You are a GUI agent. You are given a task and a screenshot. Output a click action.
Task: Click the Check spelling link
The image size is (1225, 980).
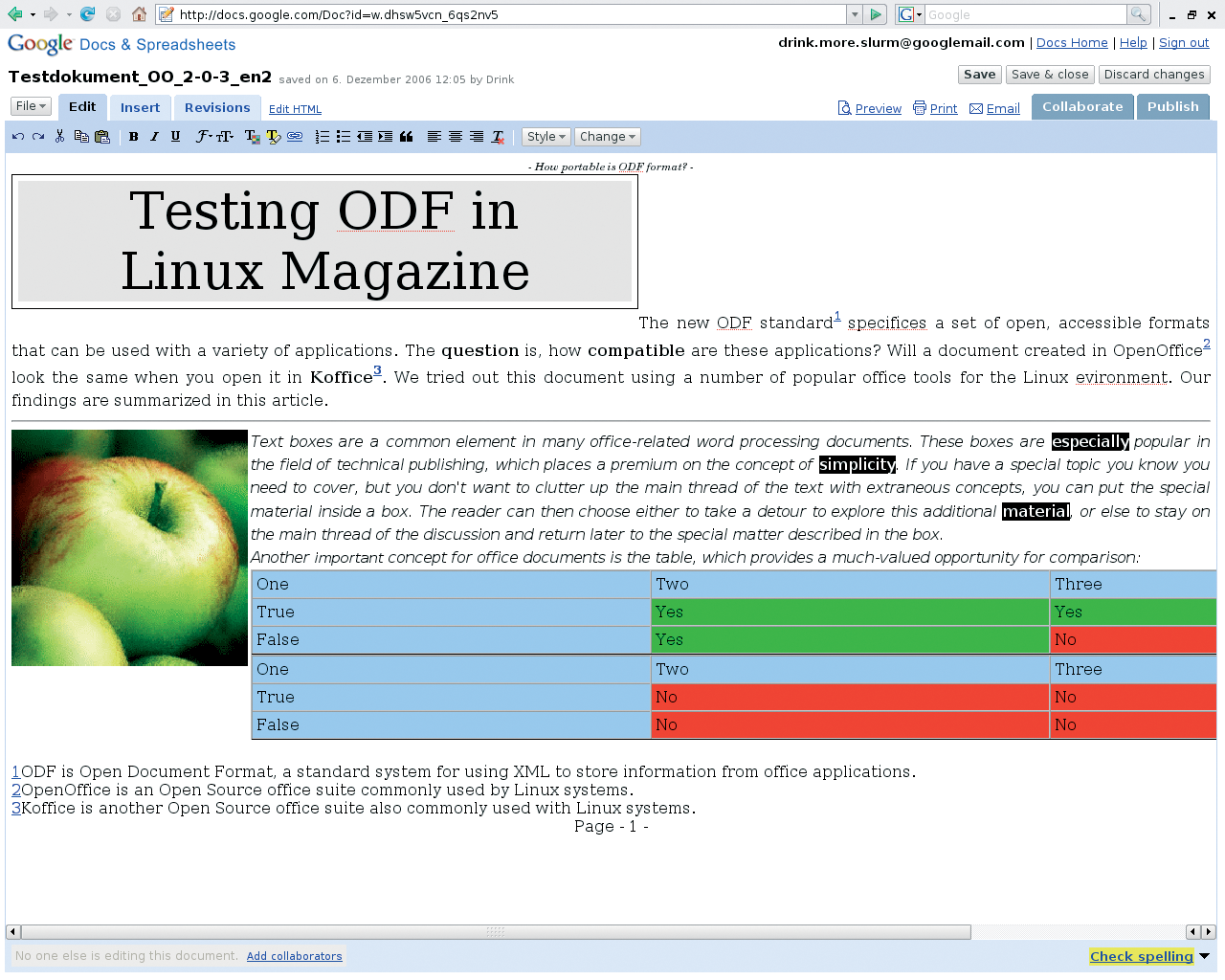point(1141,956)
